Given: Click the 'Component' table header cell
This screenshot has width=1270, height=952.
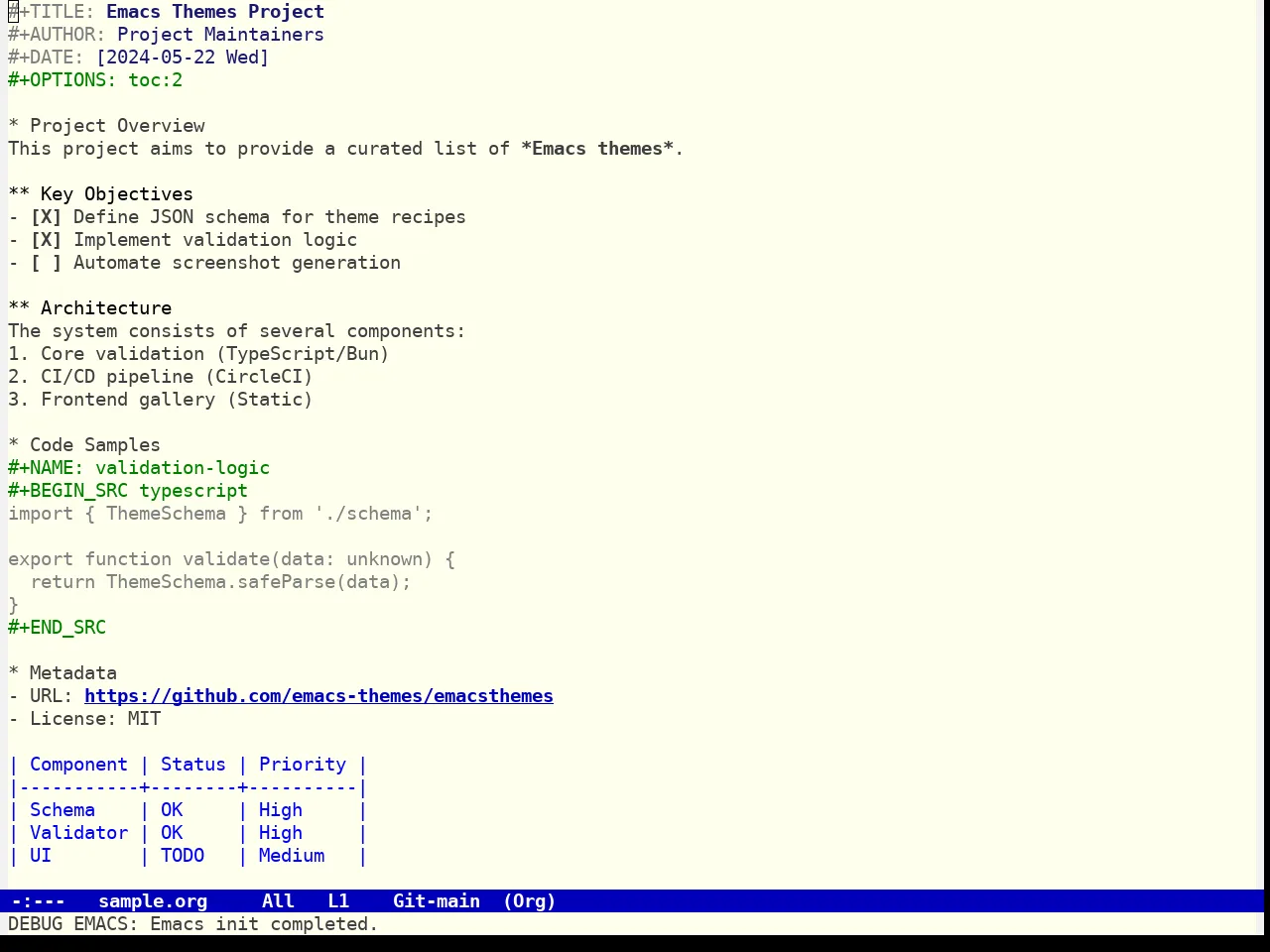Looking at the screenshot, I should pos(78,765).
